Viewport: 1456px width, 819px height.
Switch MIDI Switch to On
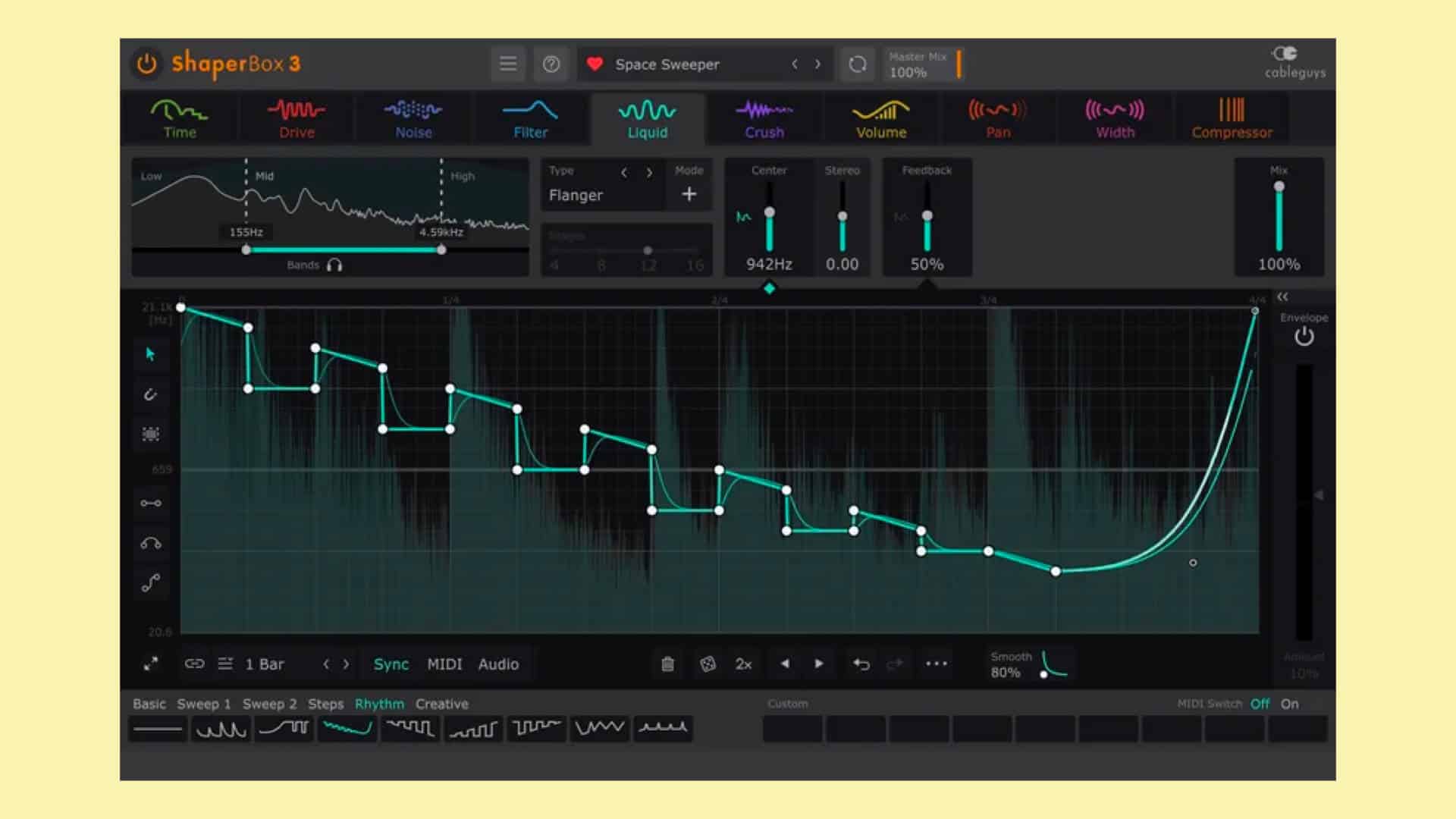[x=1290, y=704]
